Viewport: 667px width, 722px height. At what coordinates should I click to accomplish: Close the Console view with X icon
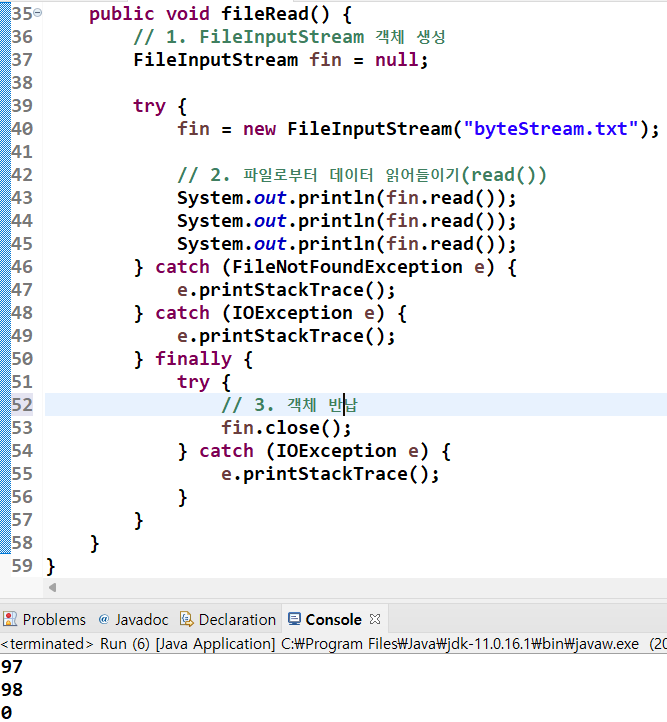(x=375, y=619)
